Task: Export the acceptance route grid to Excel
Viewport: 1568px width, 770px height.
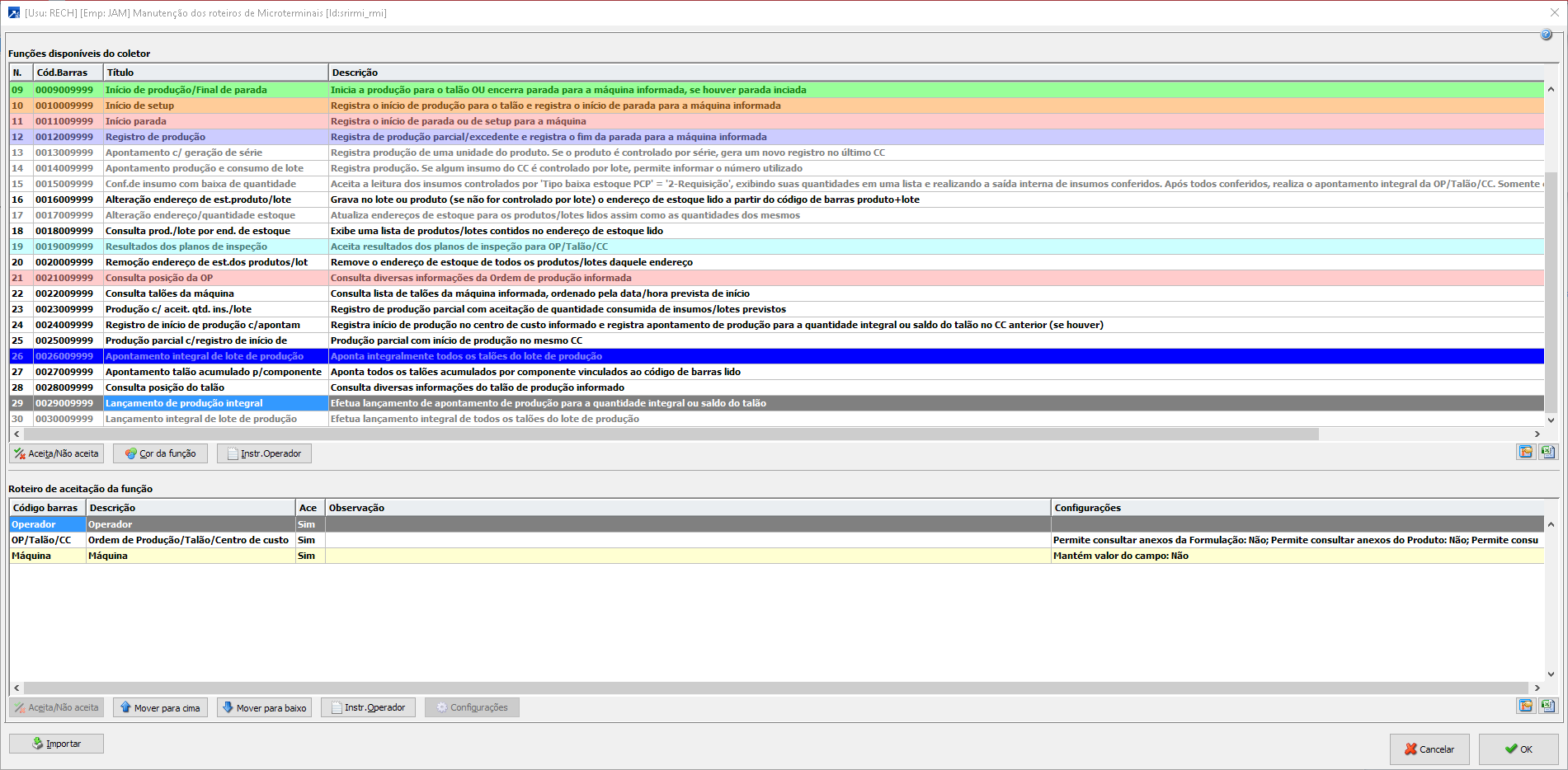Action: pos(1548,706)
